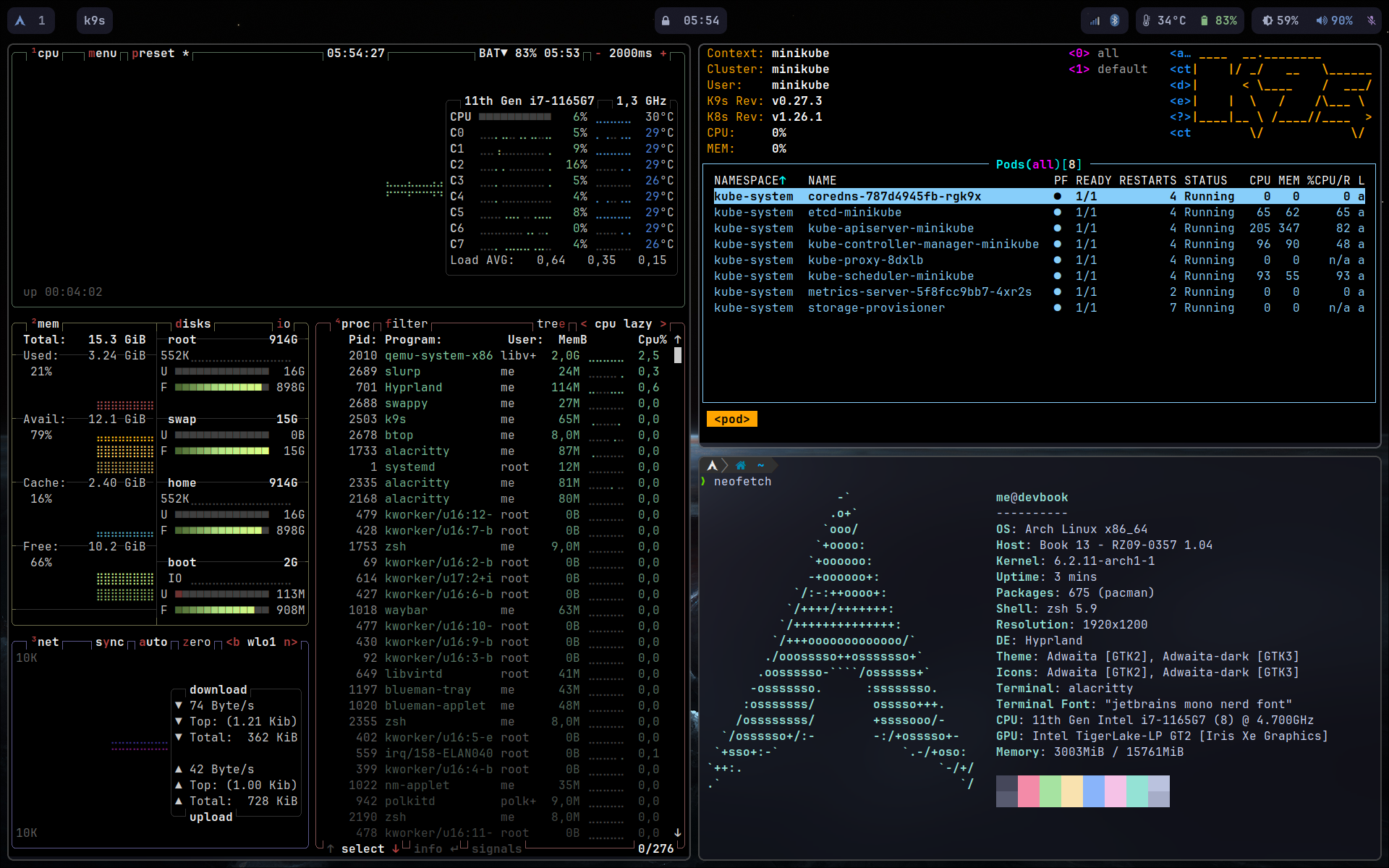Select the storage-provisioner pod row
This screenshot has height=868, width=1389.
(x=1039, y=308)
